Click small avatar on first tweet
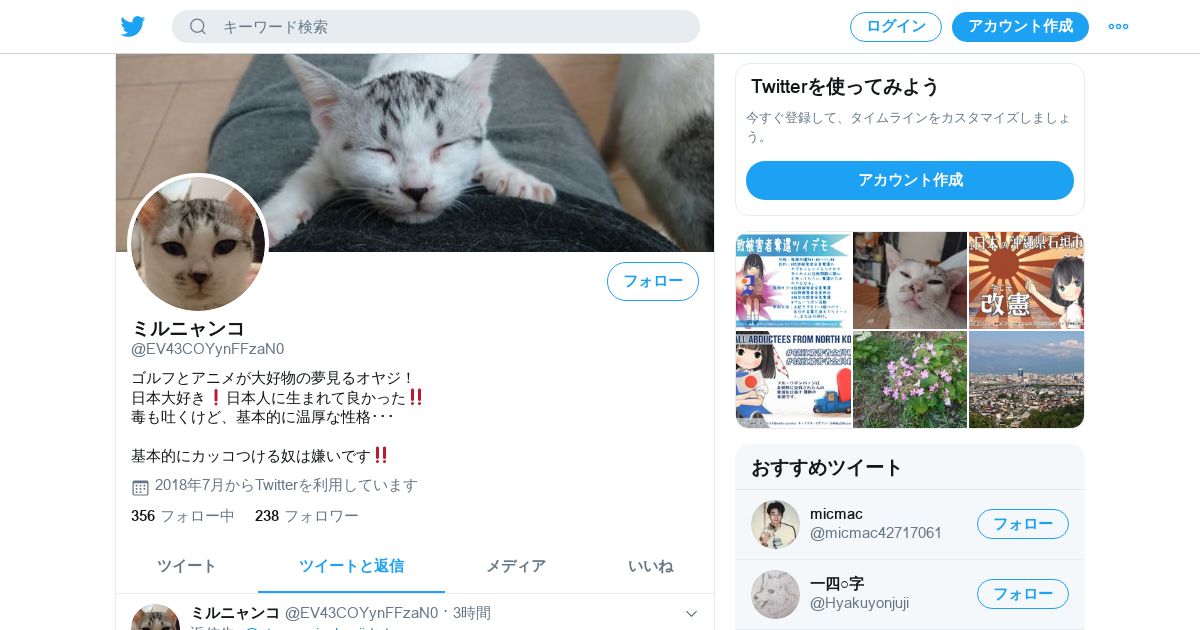 click(x=155, y=617)
